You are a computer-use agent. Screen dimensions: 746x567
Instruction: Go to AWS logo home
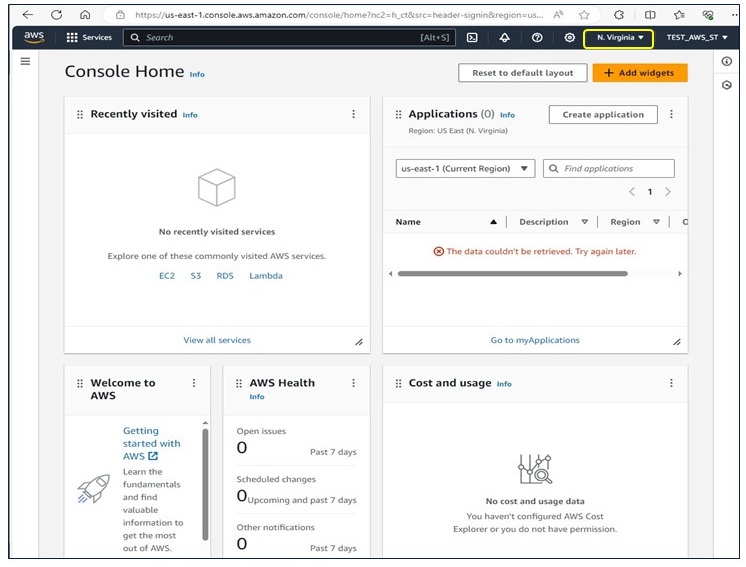click(x=34, y=37)
